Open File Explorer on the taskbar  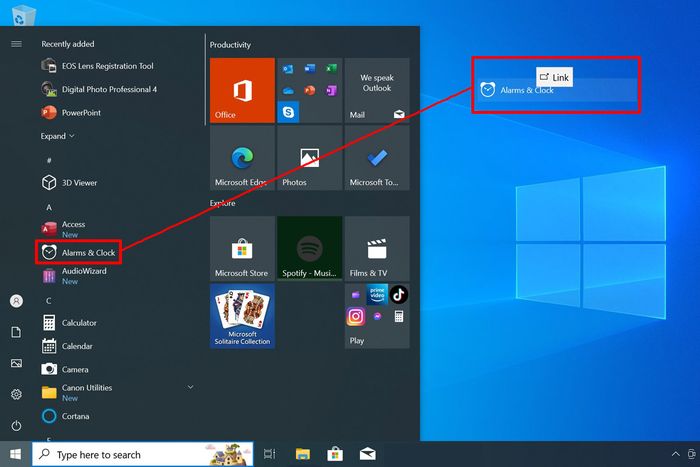click(x=303, y=454)
